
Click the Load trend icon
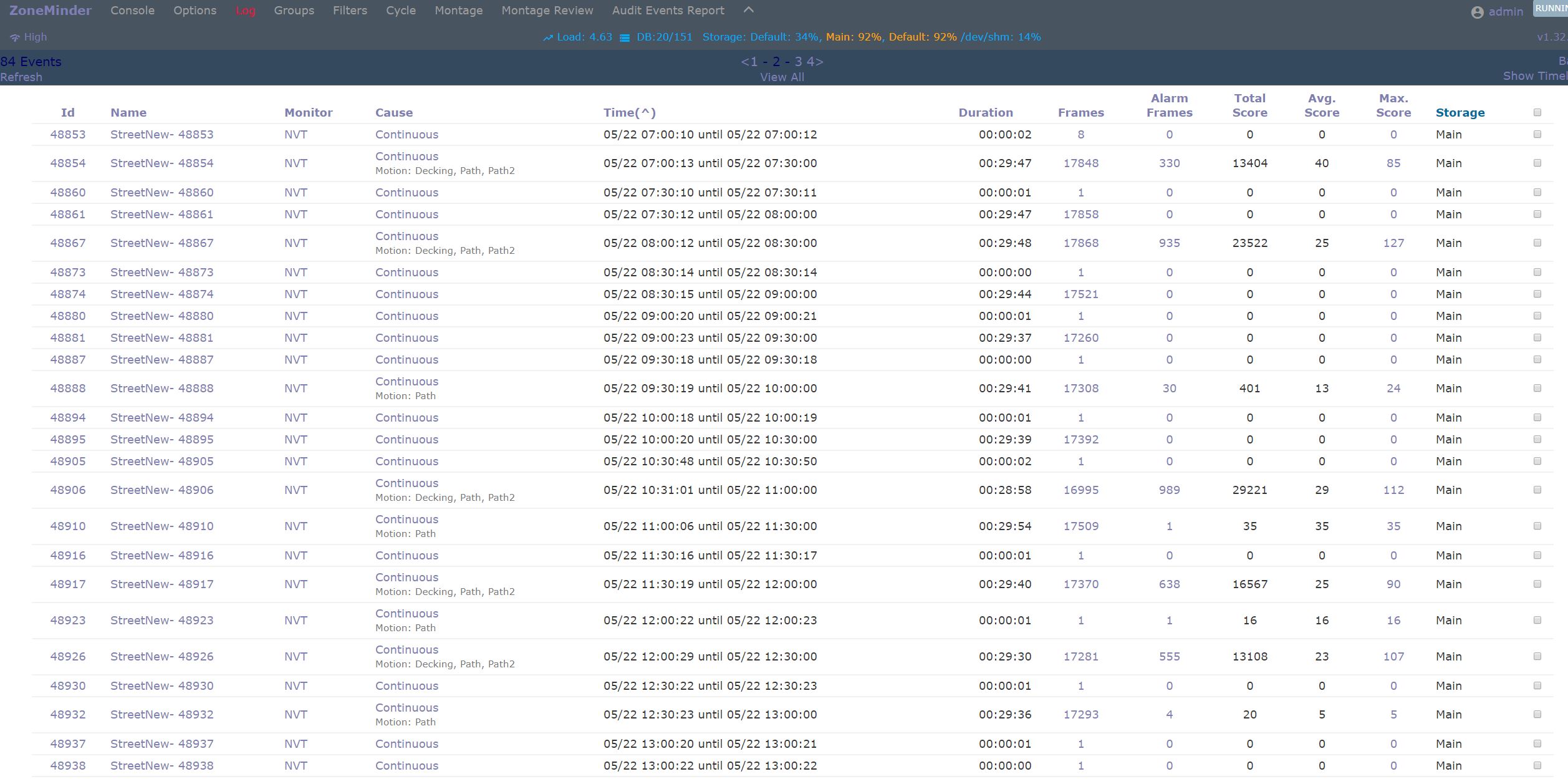pos(547,37)
